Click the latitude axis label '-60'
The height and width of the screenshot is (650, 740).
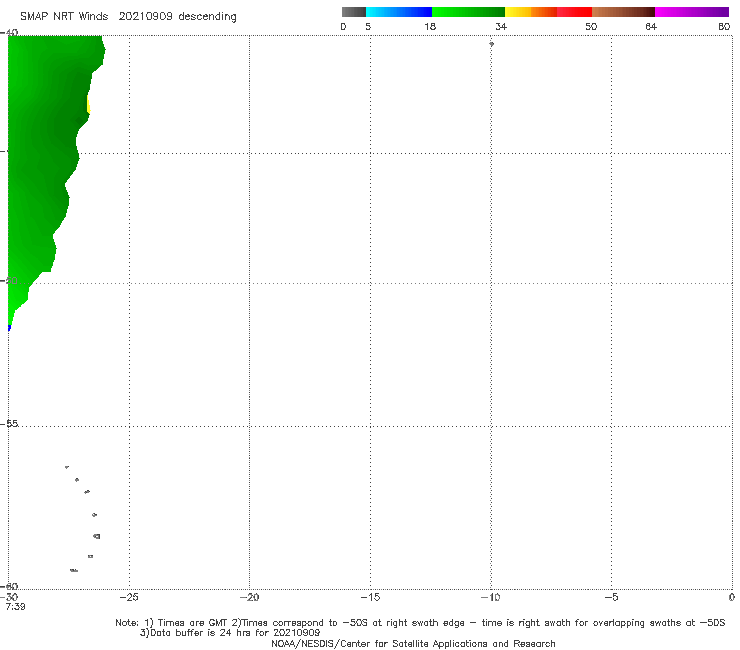tap(10, 586)
